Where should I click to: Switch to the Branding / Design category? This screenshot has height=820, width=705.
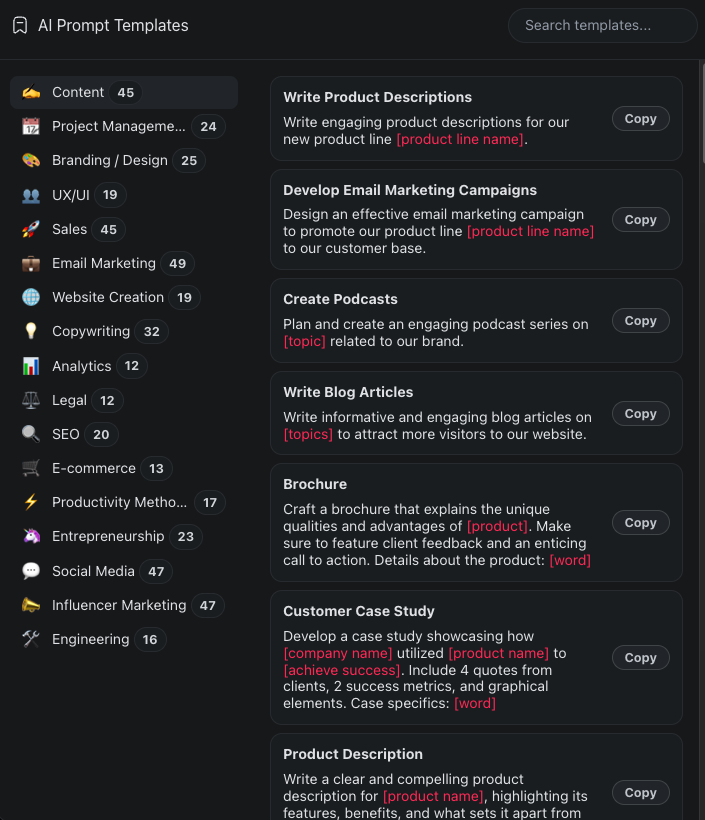tap(110, 161)
